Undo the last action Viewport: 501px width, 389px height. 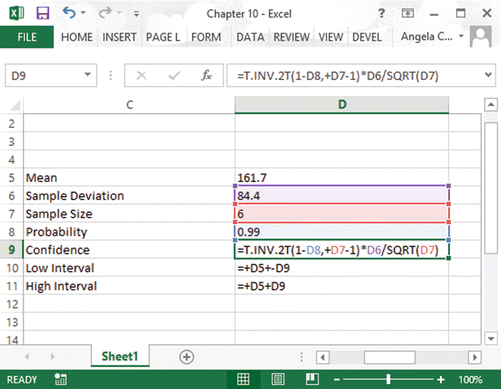pos(69,13)
